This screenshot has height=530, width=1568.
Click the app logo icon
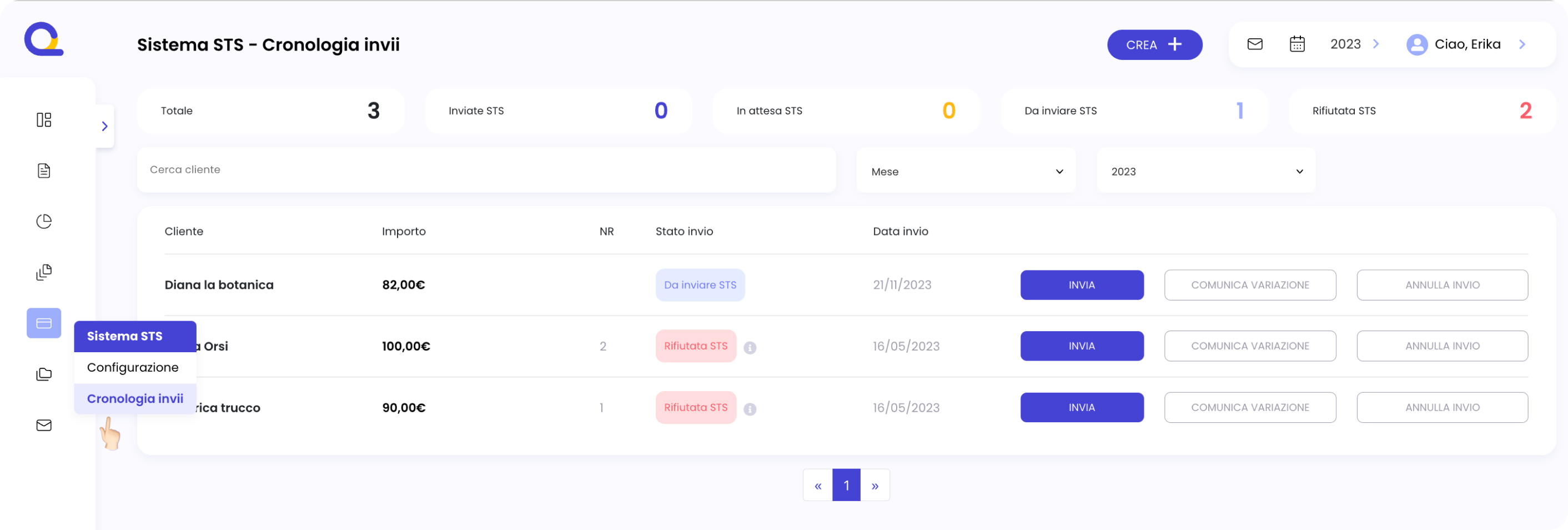click(x=44, y=39)
